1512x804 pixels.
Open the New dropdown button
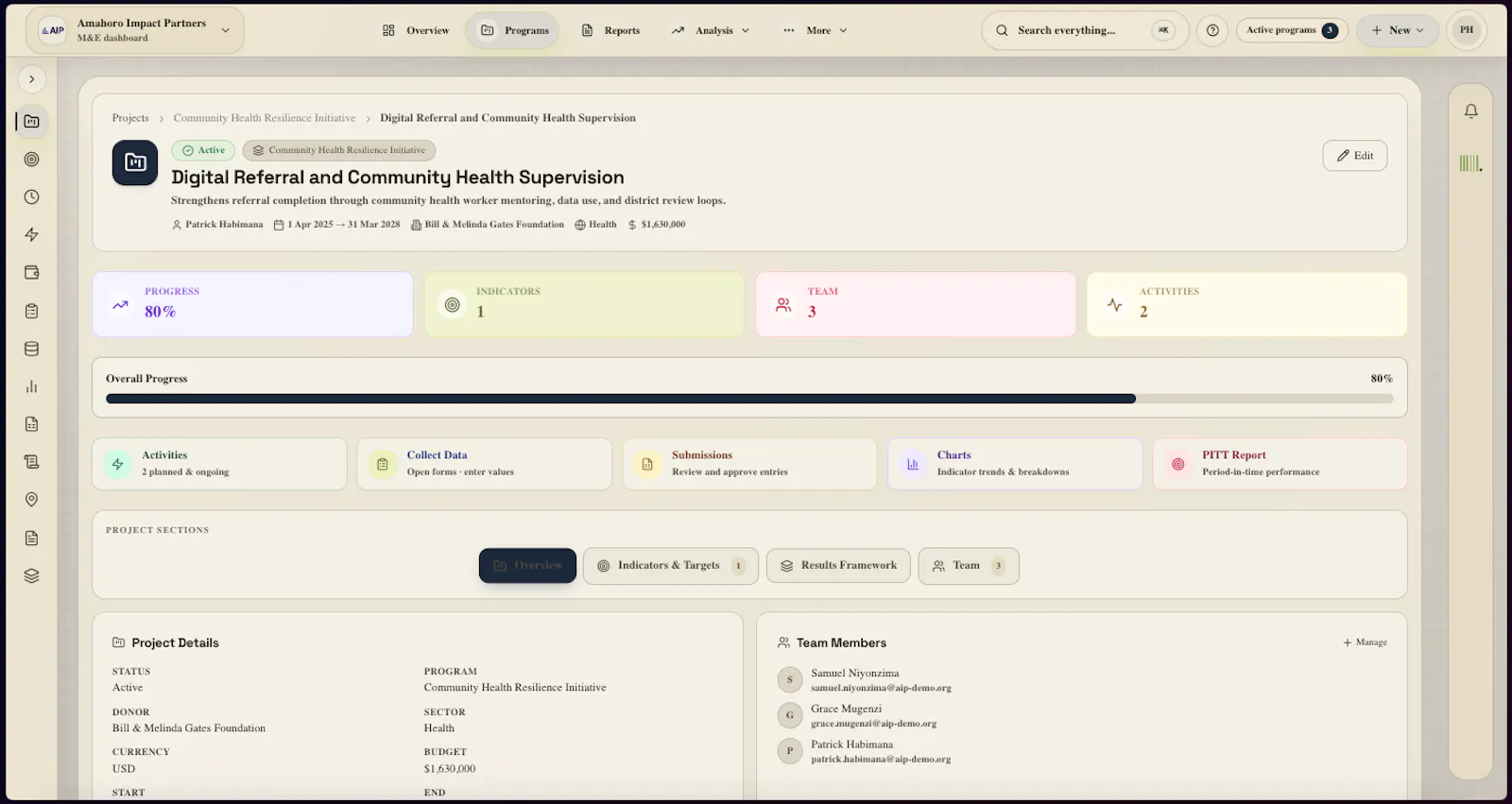1398,30
